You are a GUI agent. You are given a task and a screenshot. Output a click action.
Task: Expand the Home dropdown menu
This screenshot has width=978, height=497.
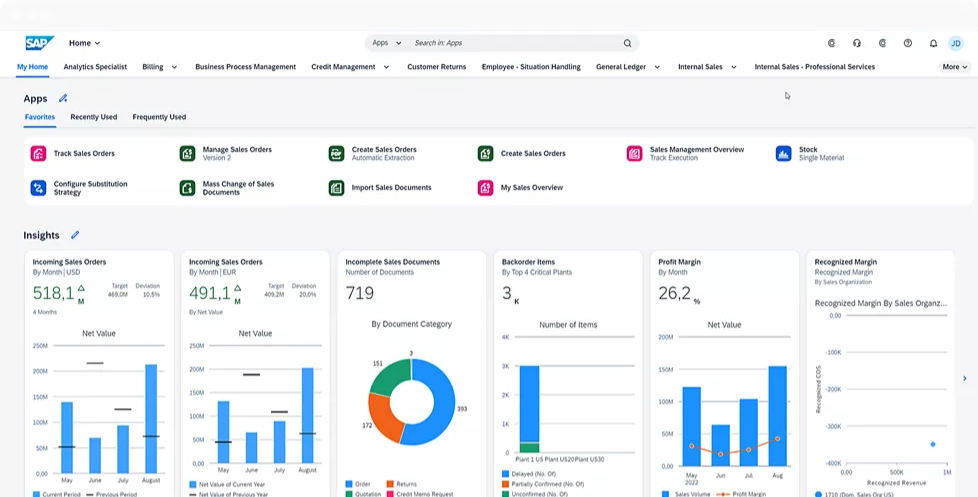pos(84,43)
